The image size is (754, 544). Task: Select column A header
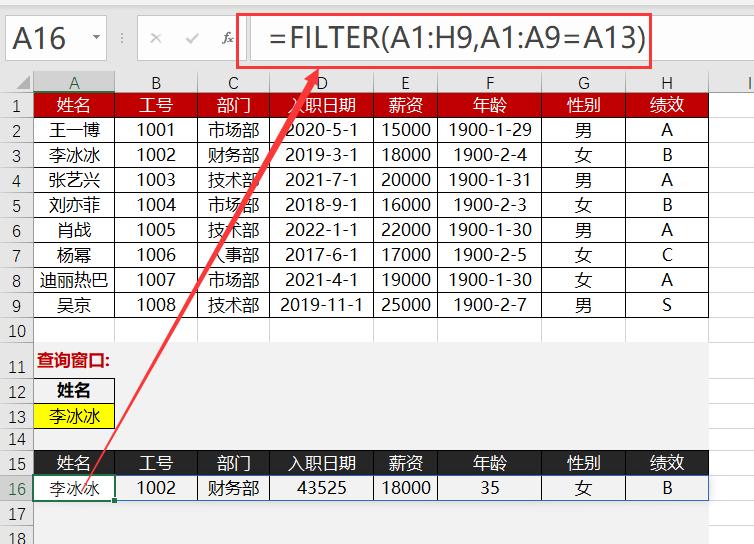(x=74, y=83)
